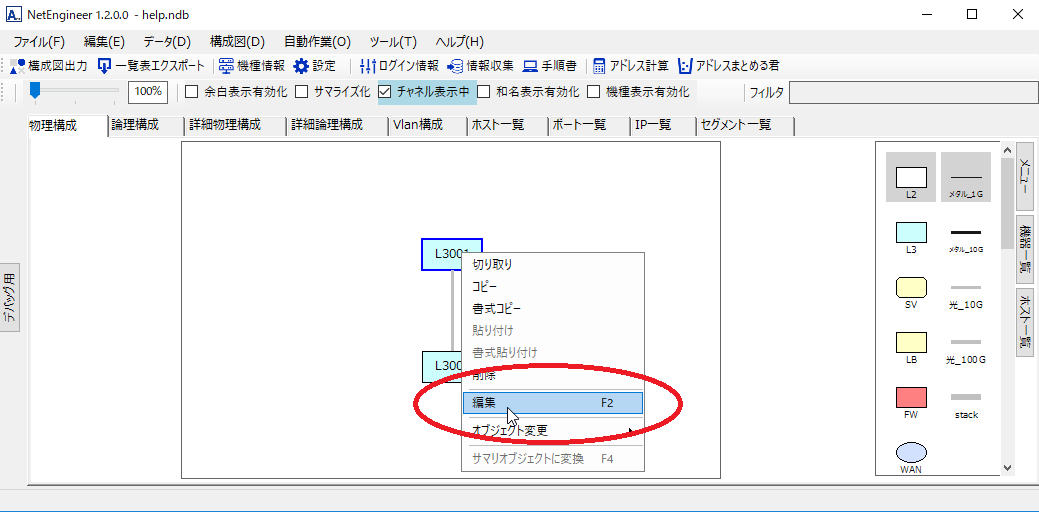1039x512 pixels.
Task: Open 機種情報 from the toolbar
Action: (227, 66)
